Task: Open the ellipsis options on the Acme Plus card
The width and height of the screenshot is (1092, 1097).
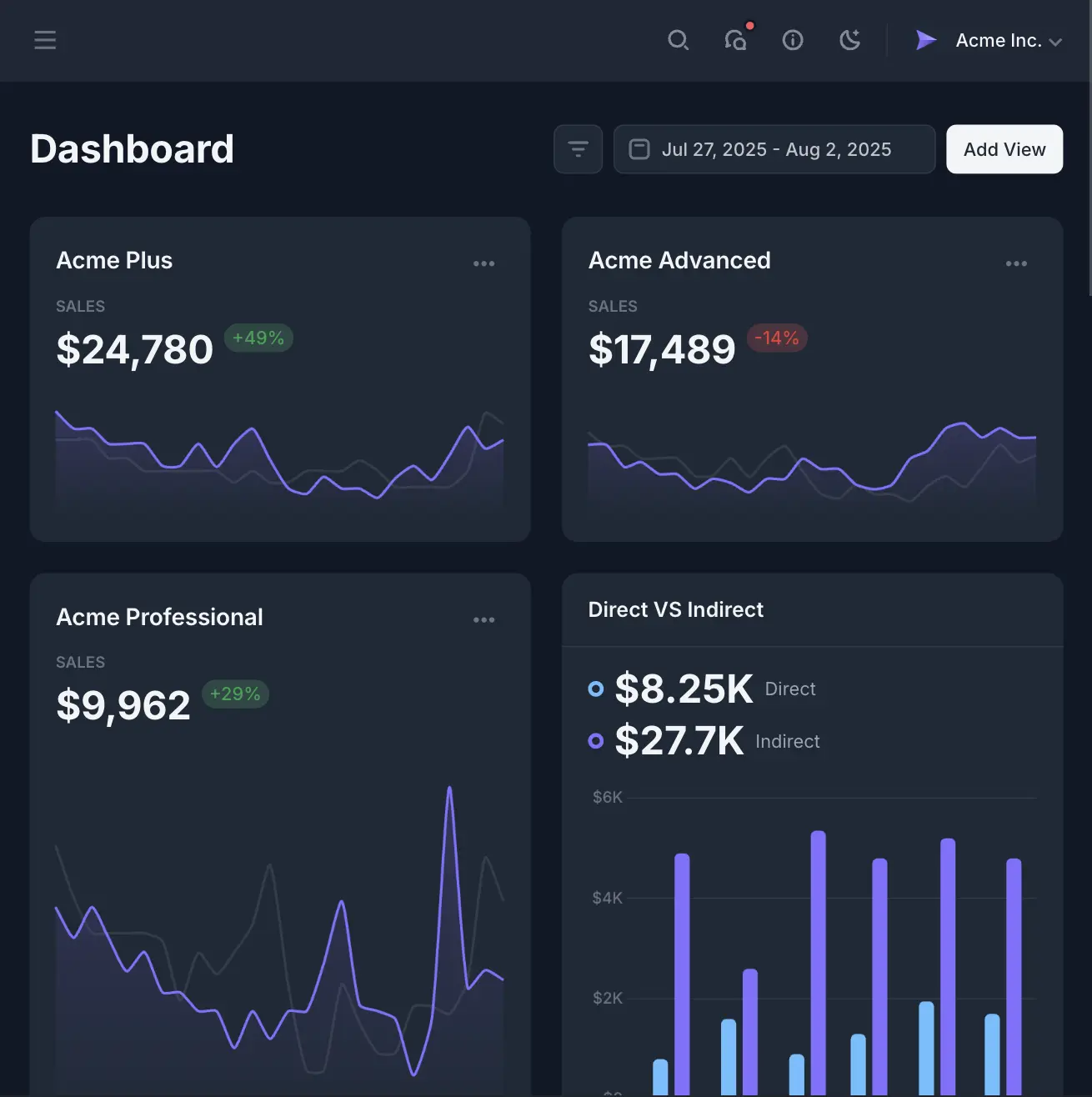Action: pyautogui.click(x=483, y=263)
